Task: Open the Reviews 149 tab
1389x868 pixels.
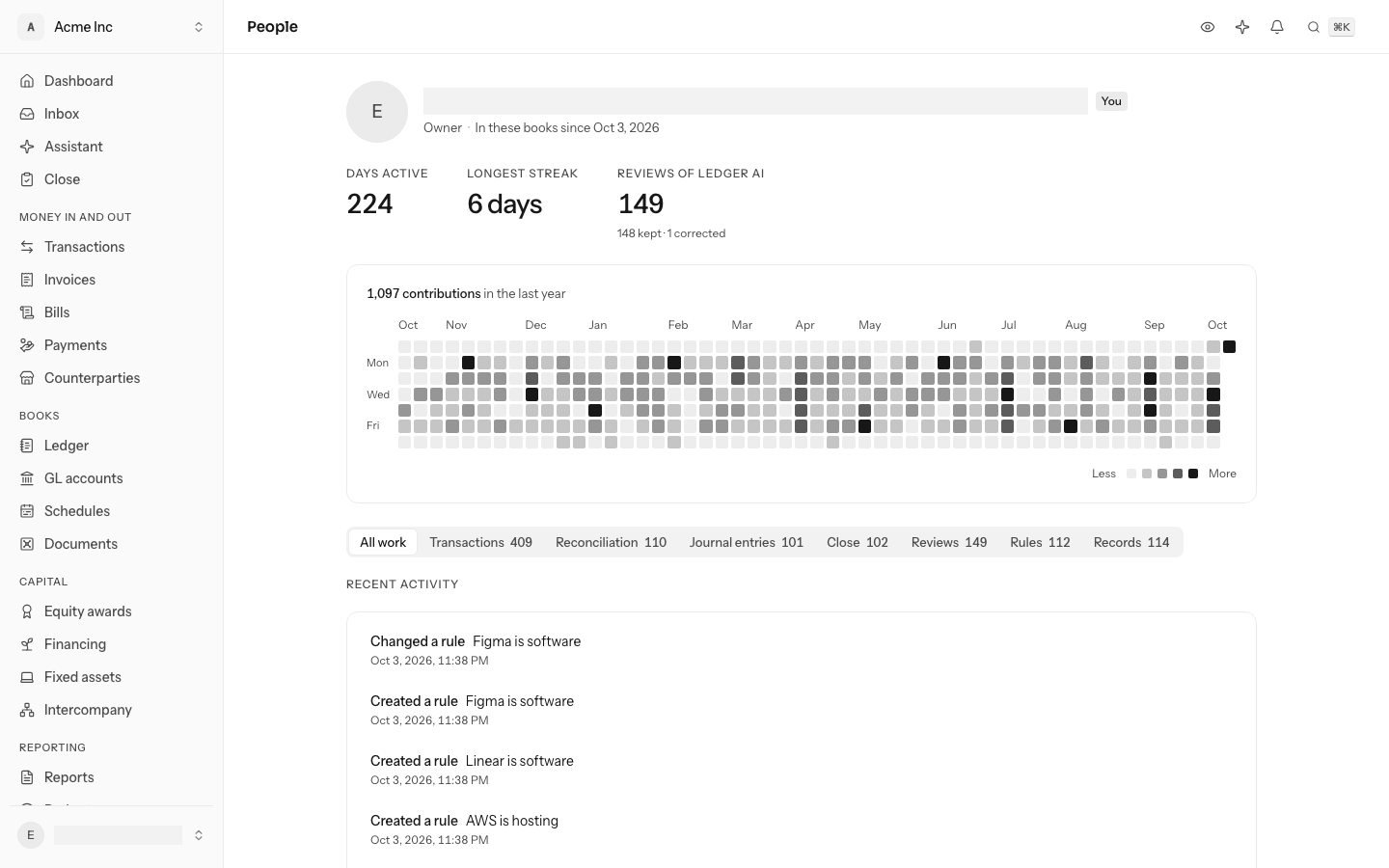Action: (x=949, y=542)
